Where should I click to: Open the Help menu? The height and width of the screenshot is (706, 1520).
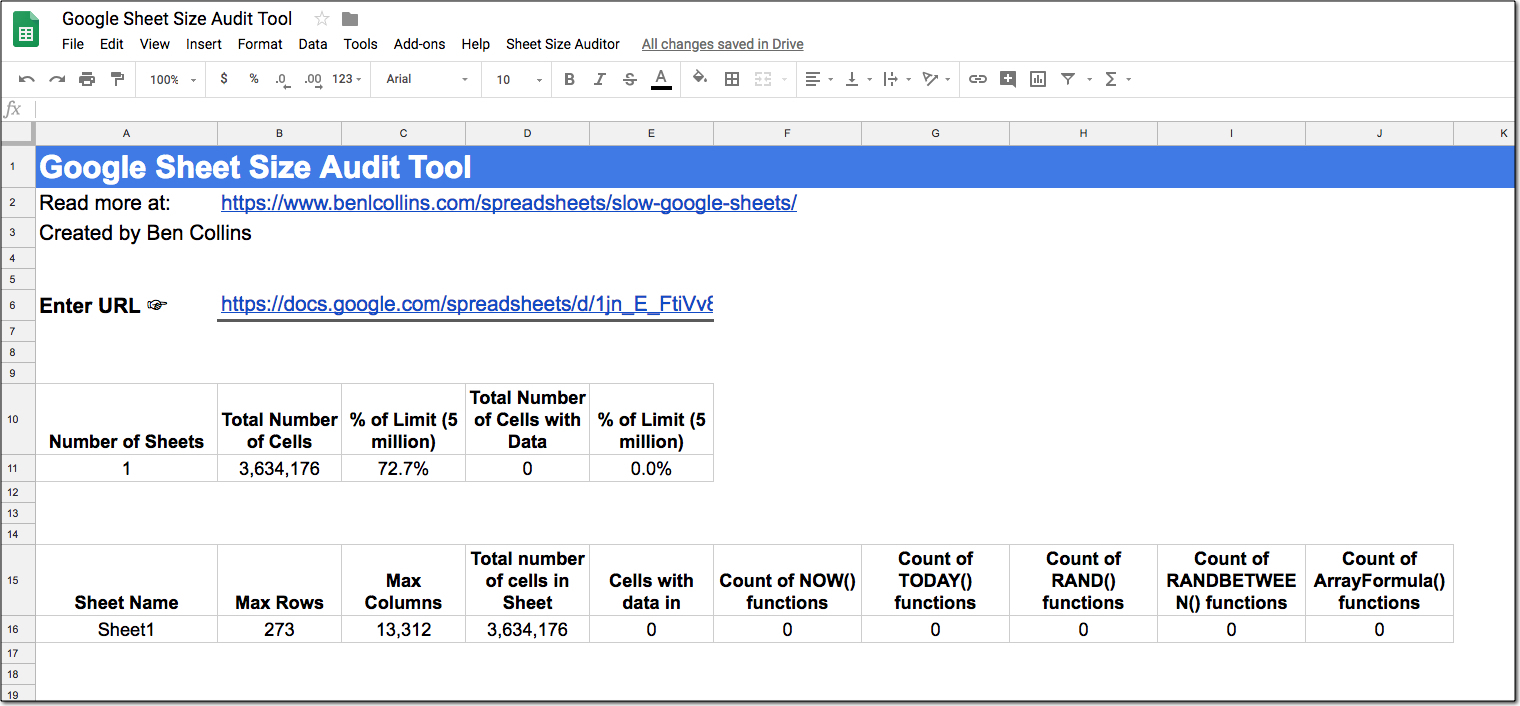(x=476, y=44)
